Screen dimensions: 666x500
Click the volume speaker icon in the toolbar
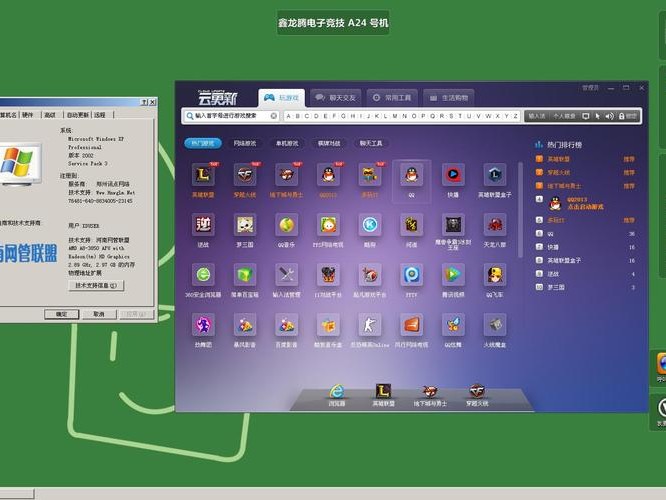tap(609, 116)
